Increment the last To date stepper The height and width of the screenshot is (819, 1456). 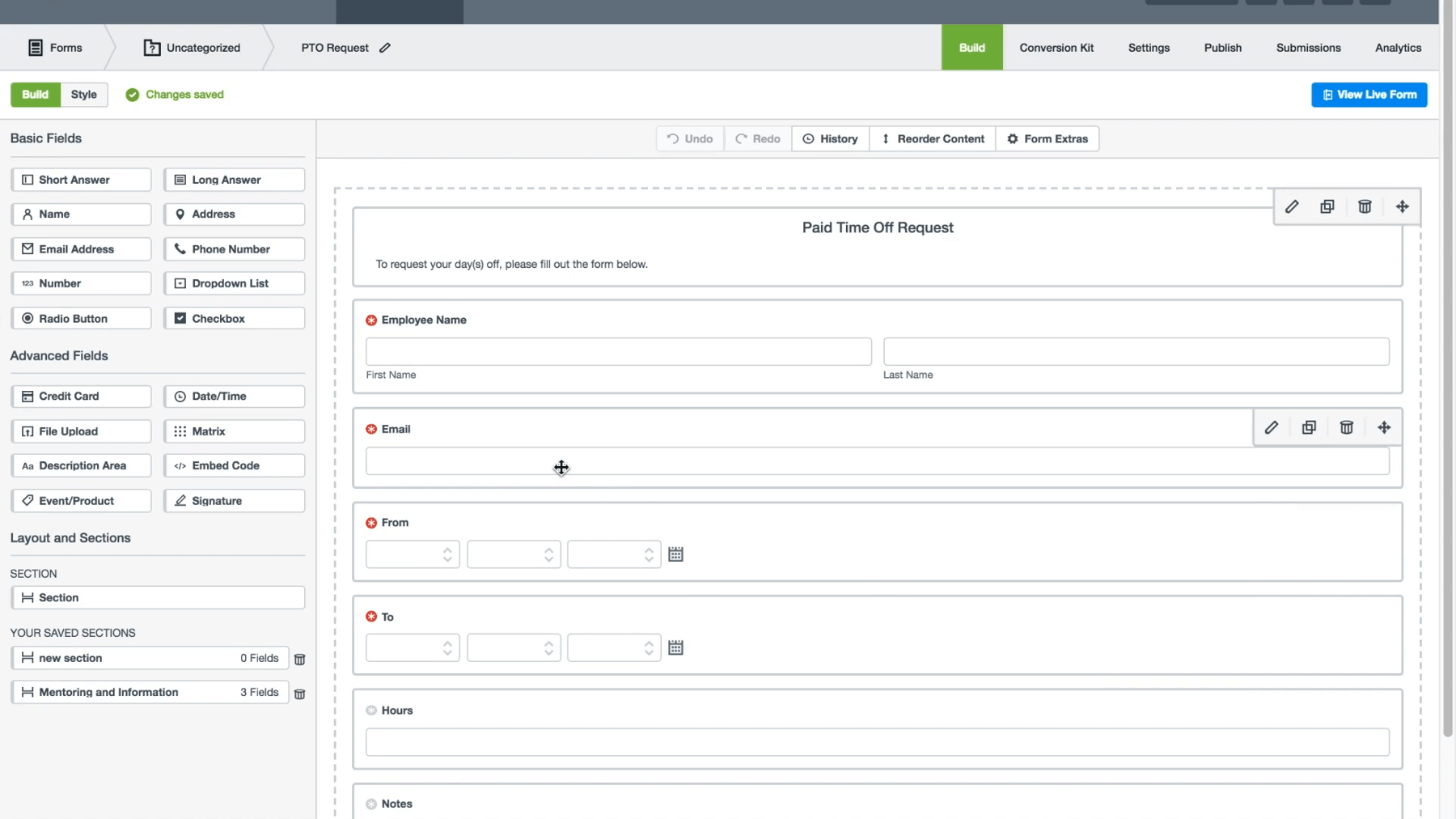(650, 643)
